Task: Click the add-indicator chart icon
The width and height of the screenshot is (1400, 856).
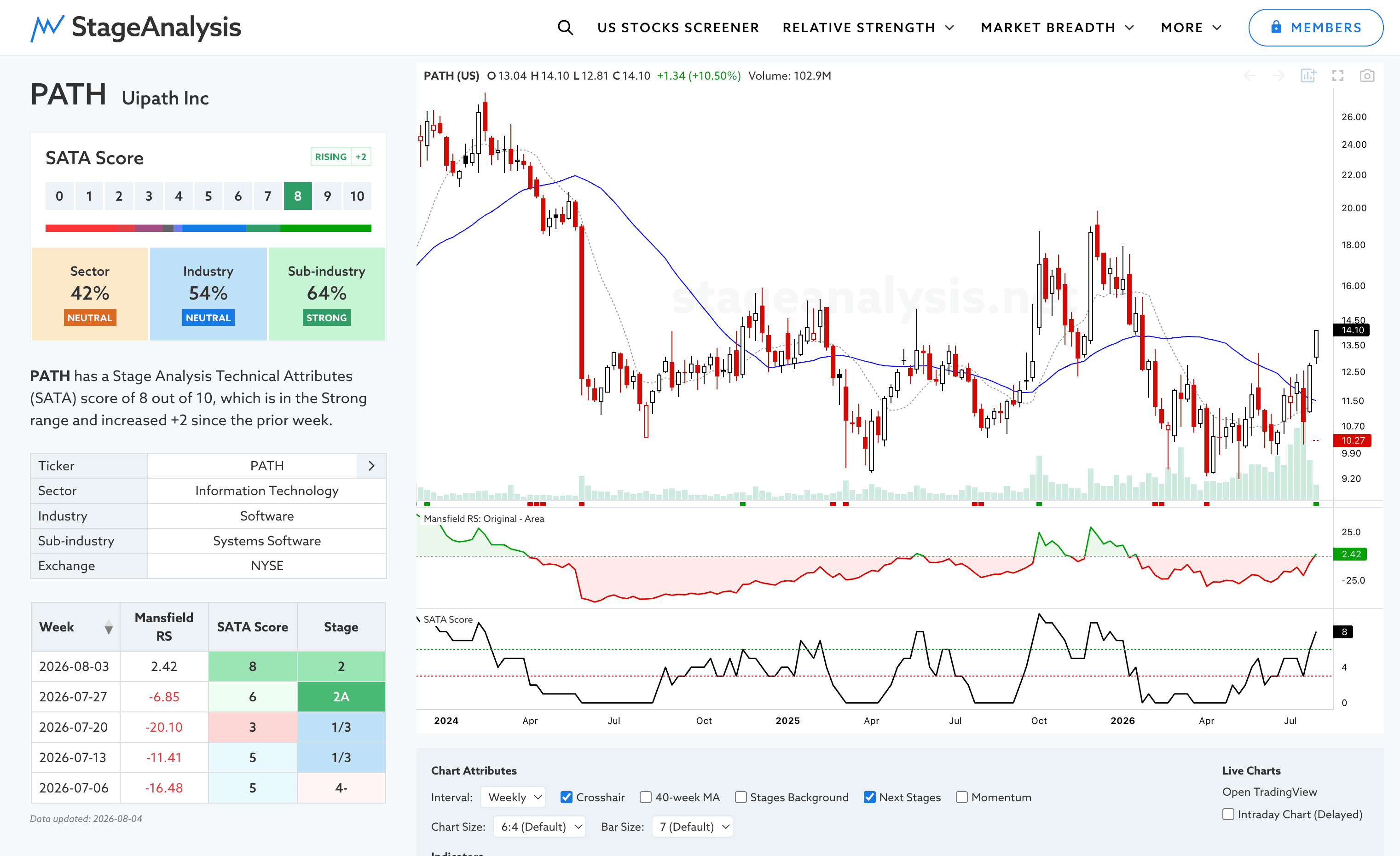Action: [x=1308, y=75]
